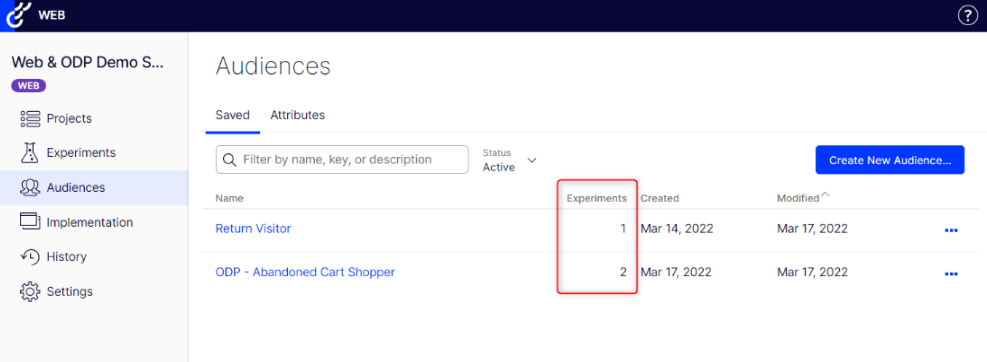Click the Optimizely logo icon
Screen dimensions: 987x362
pyautogui.click(x=14, y=15)
